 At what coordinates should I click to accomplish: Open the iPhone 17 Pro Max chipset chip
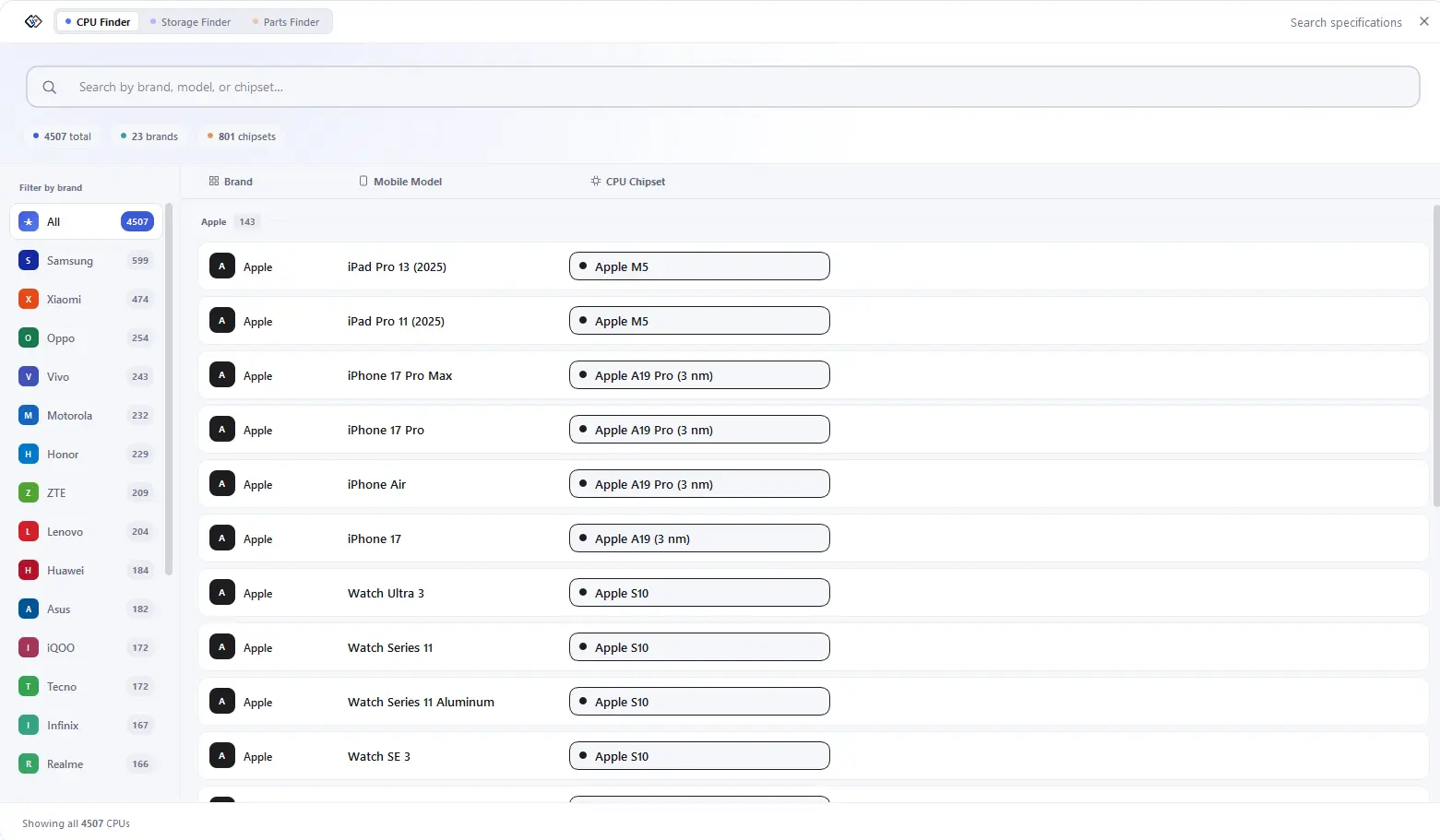pos(699,375)
